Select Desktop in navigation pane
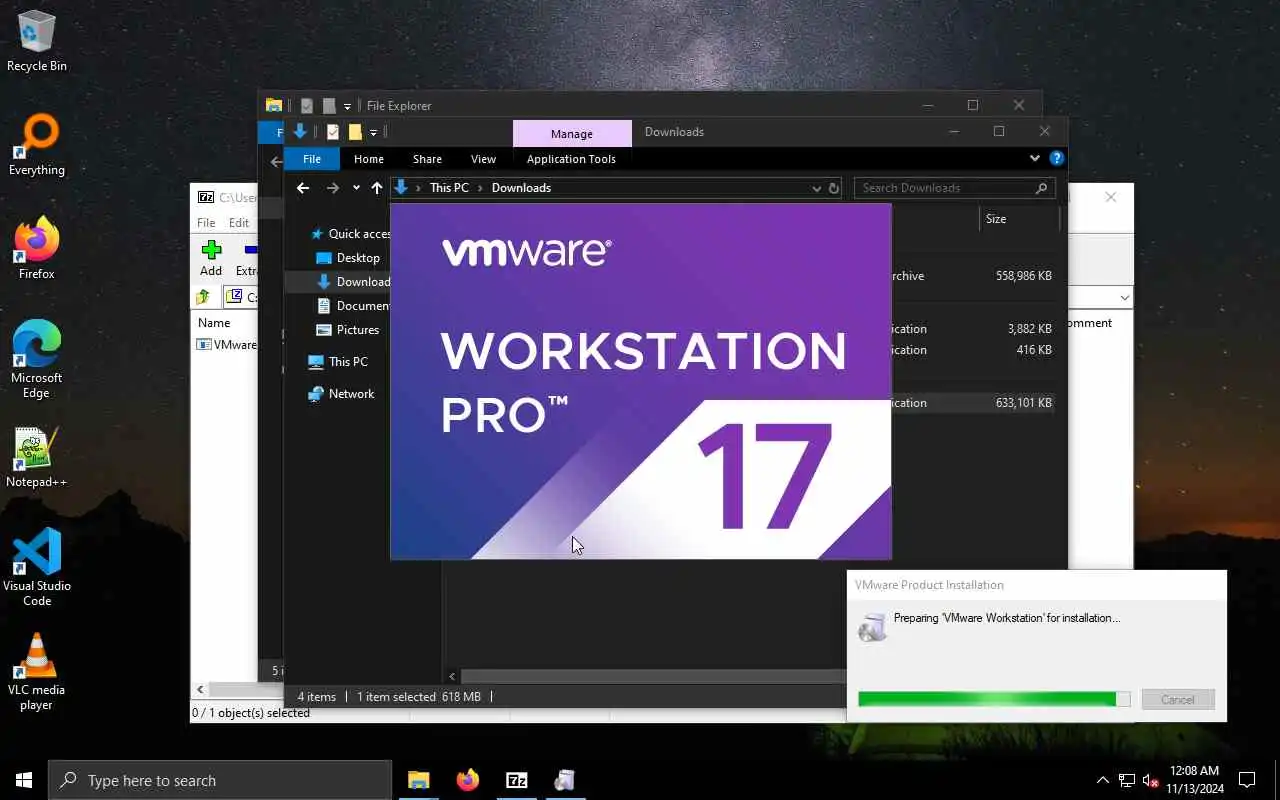 click(348, 258)
